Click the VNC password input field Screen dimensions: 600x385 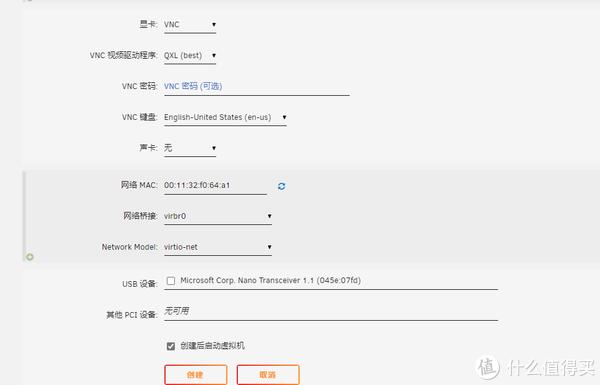coord(256,86)
